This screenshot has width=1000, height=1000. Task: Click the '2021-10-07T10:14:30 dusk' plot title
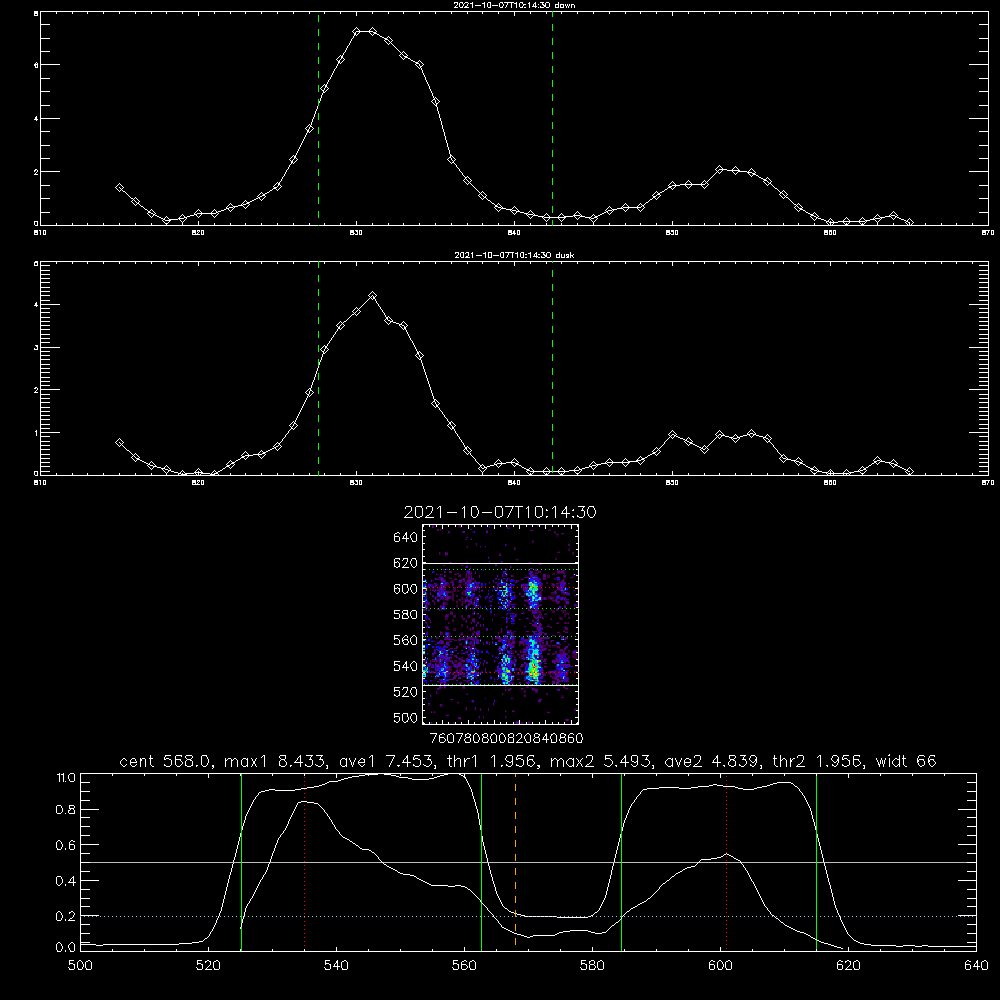(514, 255)
